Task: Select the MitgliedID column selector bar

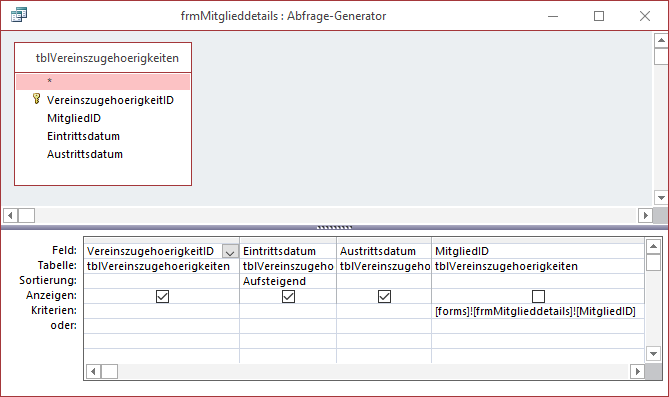Action: click(x=538, y=240)
